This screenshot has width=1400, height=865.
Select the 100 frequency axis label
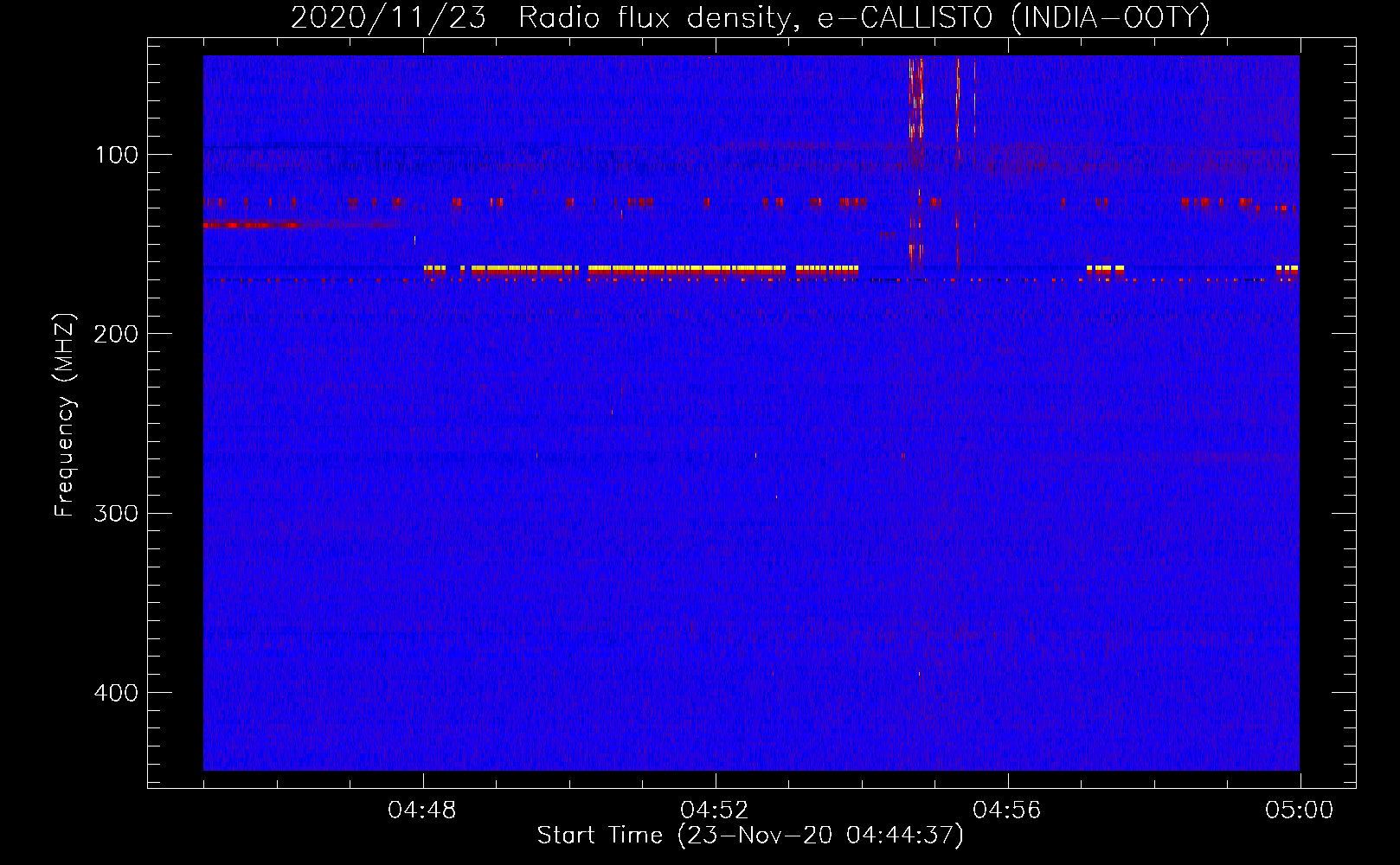(117, 155)
